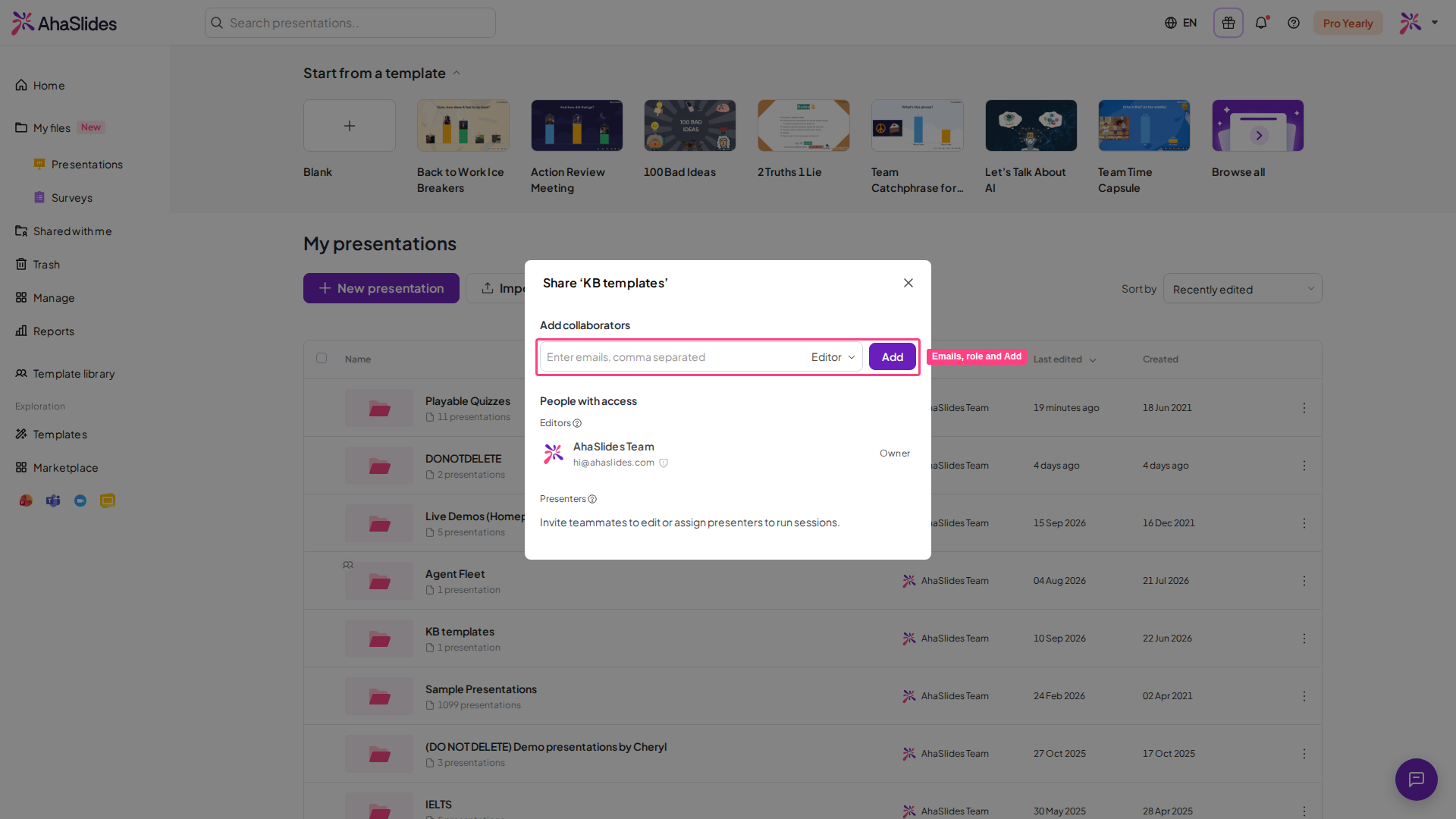
Task: Tick the select-all checkbox in table header
Action: click(322, 358)
